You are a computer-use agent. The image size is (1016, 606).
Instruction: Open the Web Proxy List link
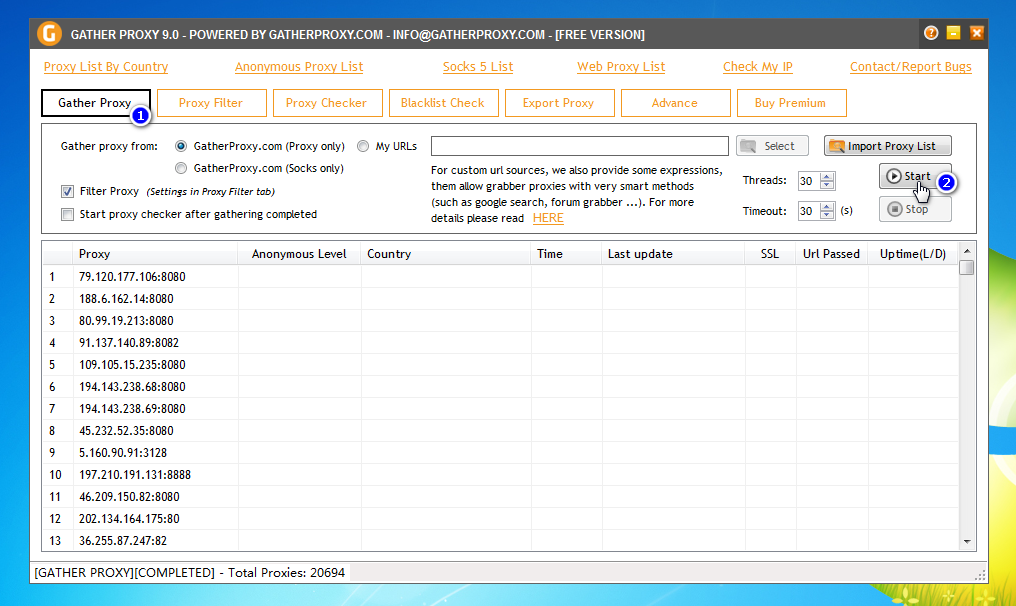coord(621,67)
